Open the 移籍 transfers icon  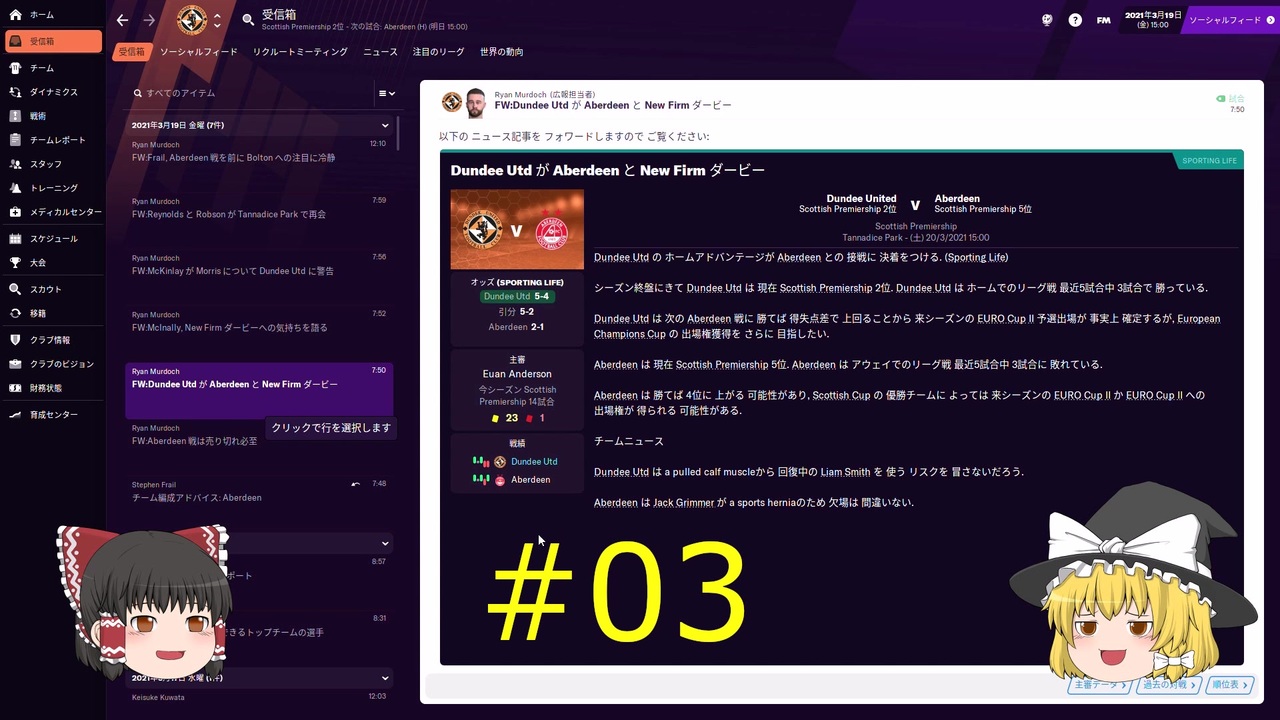pos(15,313)
